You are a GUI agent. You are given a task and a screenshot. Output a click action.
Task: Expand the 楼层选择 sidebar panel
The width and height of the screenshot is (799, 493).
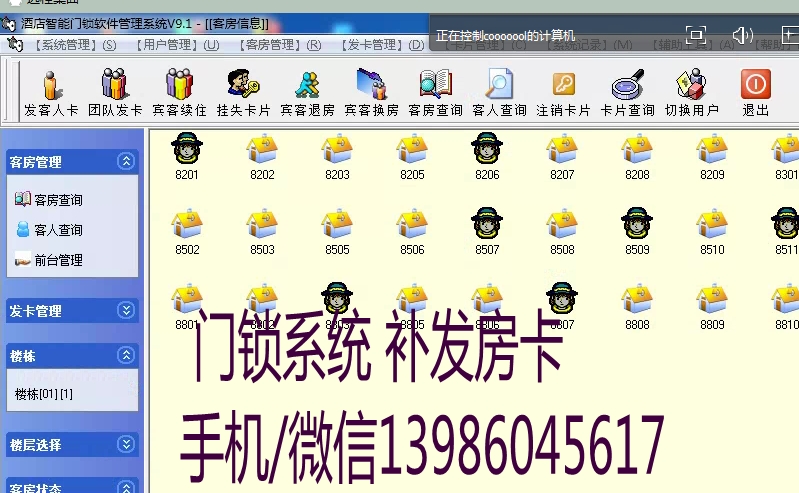[126, 444]
